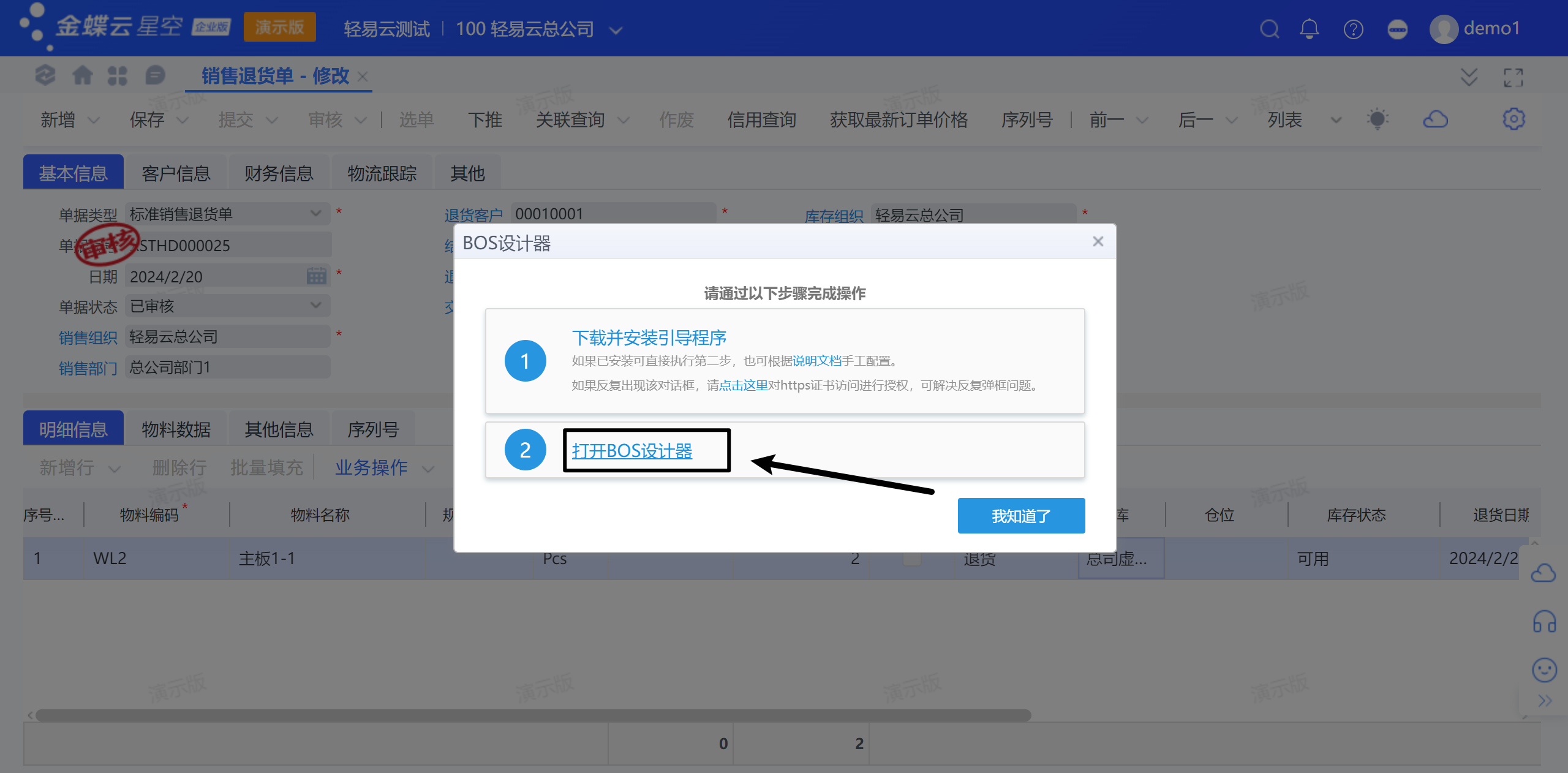Open the 单据类型 combo box
This screenshot has height=773, width=1568.
pos(228,214)
